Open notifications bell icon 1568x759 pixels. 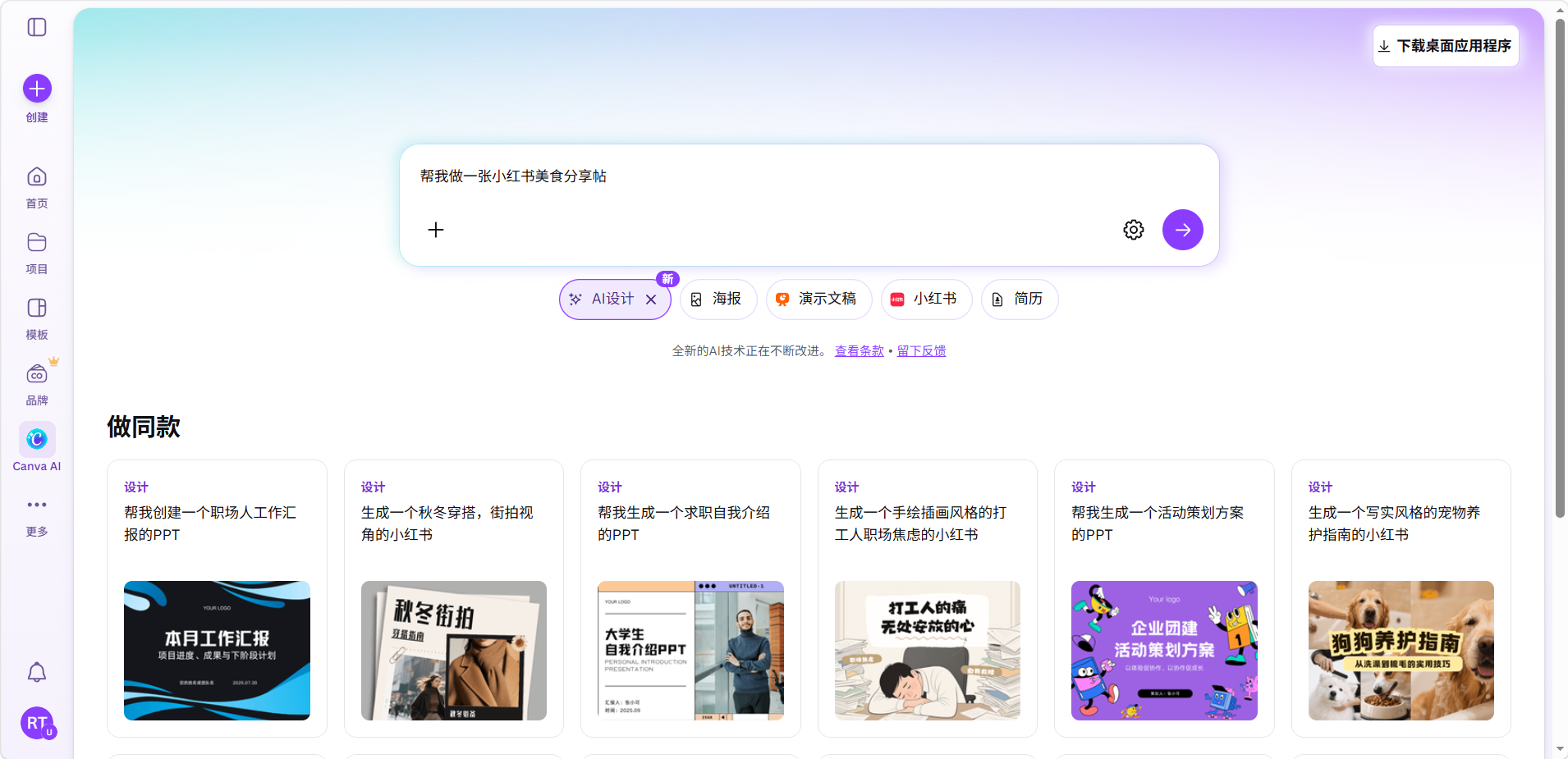[37, 673]
